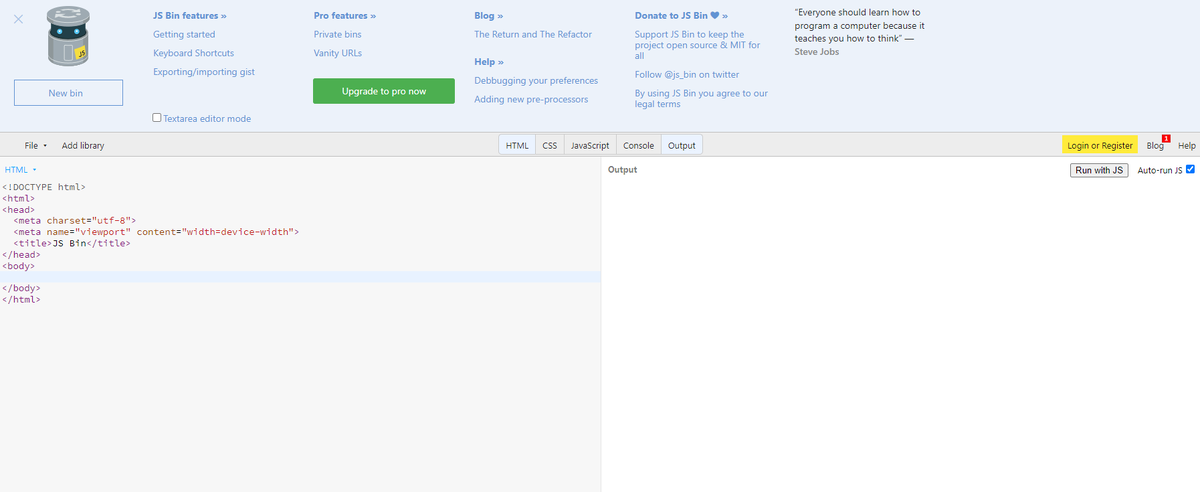
Task: Open the Blog » heading link
Action: coord(489,16)
